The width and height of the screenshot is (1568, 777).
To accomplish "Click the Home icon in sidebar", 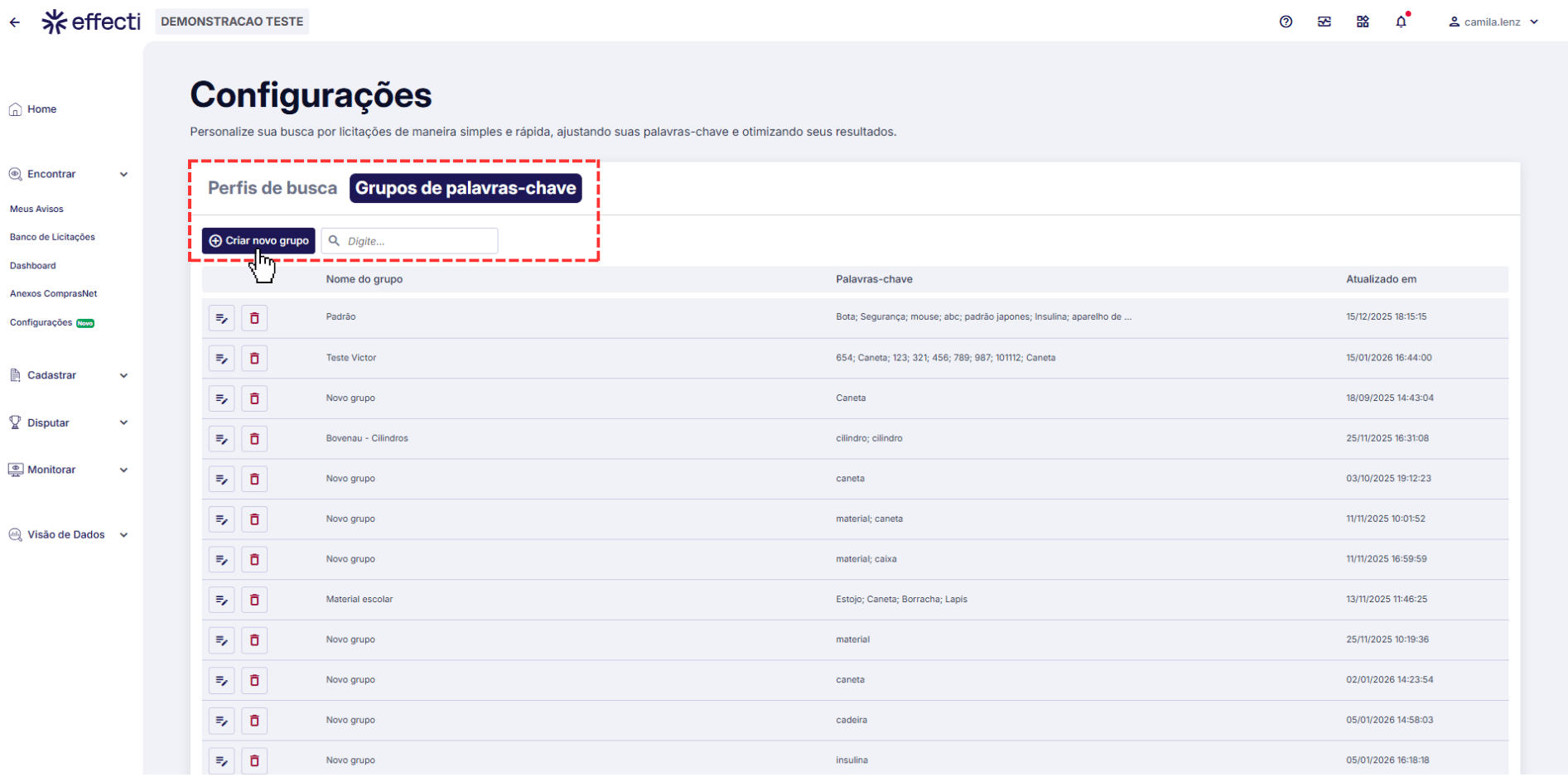I will tap(15, 109).
